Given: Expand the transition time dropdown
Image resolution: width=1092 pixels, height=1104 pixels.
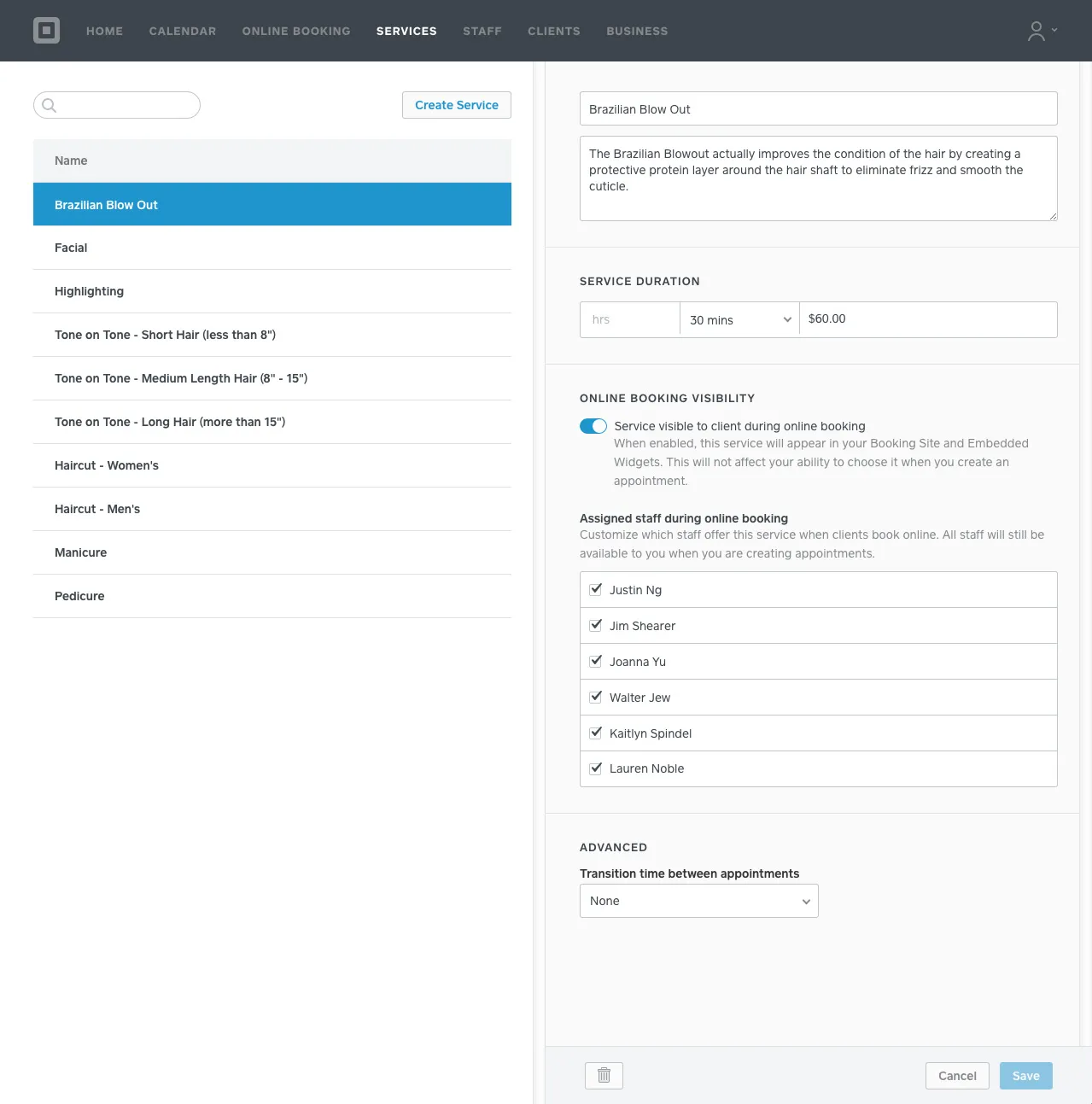Looking at the screenshot, I should click(x=698, y=901).
